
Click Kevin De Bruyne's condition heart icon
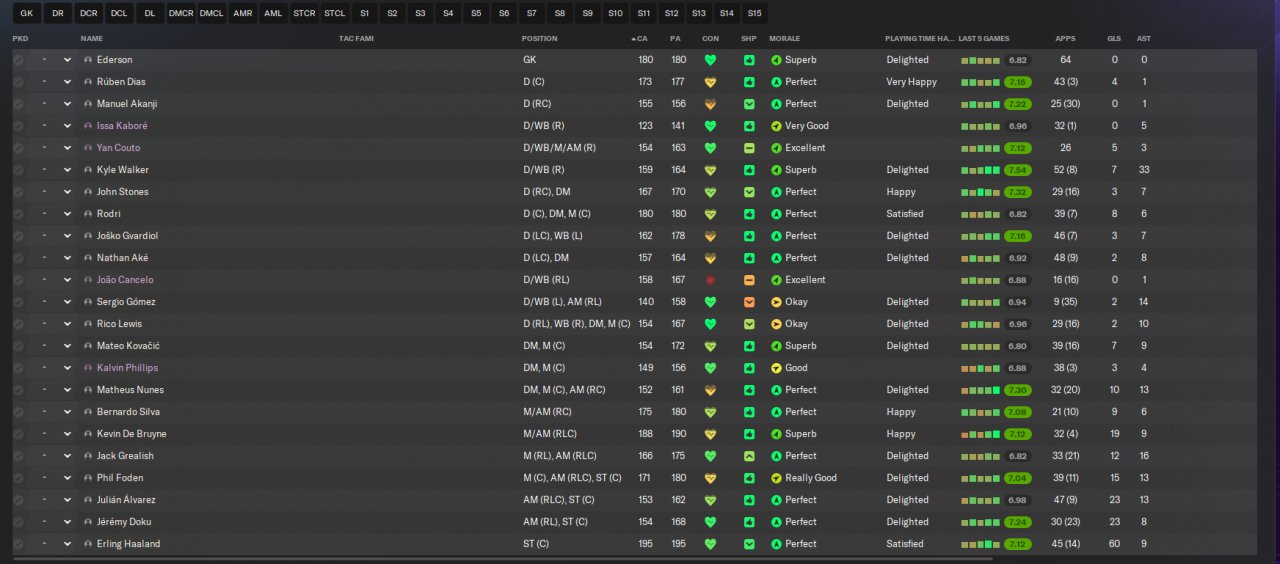coord(711,434)
